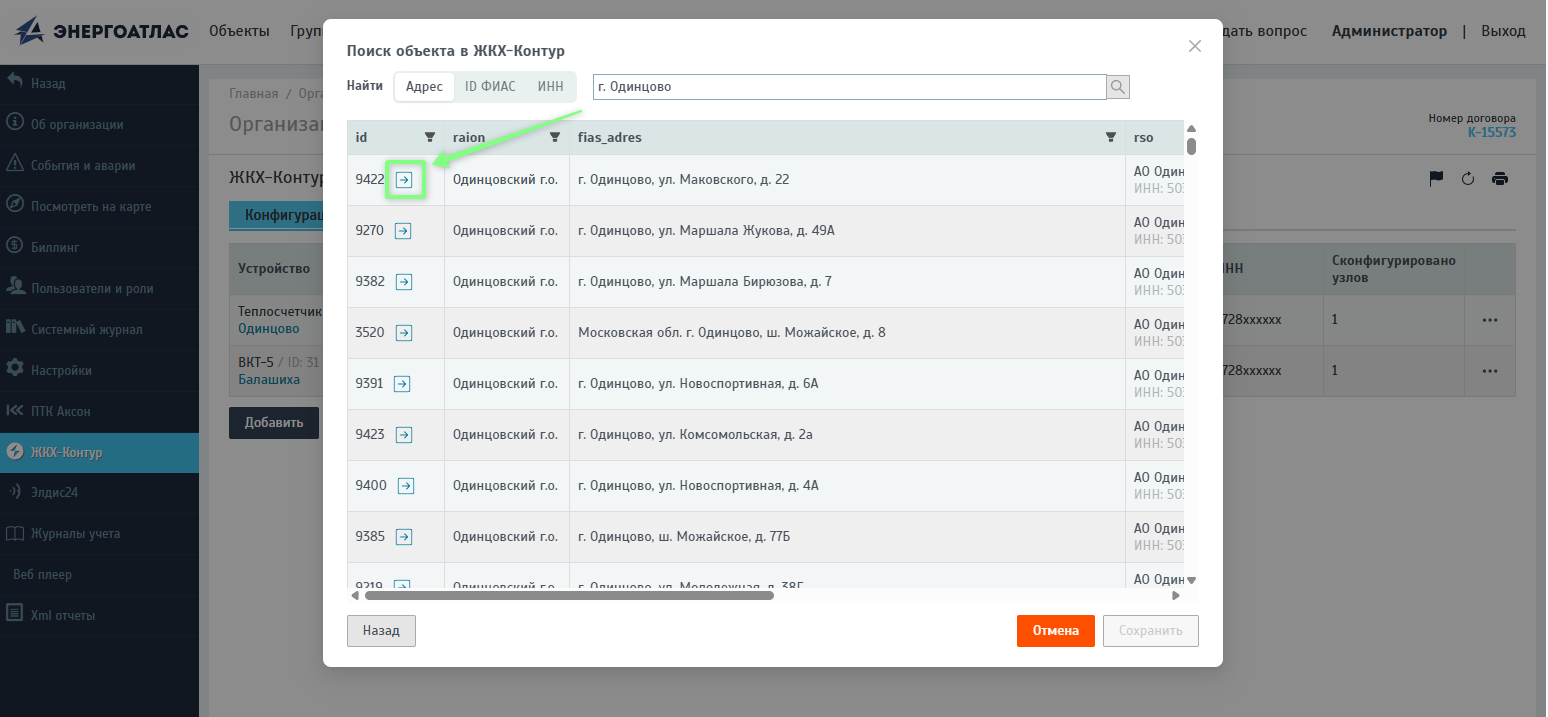The width and height of the screenshot is (1548, 717).
Task: Select arrow icon for object 9382
Action: (x=404, y=282)
